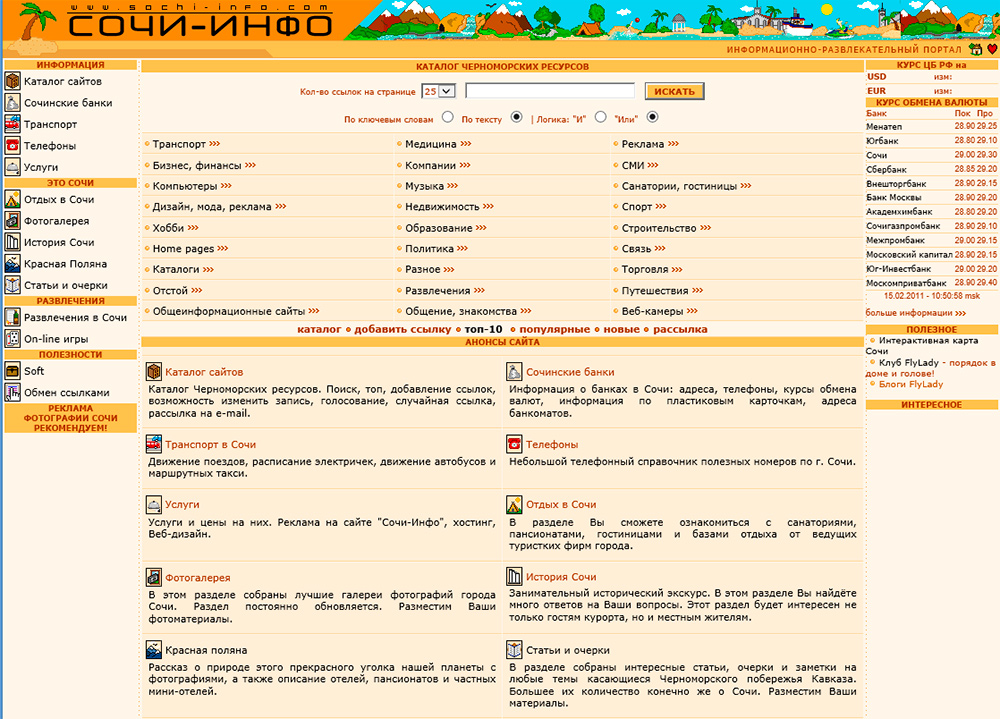Open the Строительство category link
The height and width of the screenshot is (719, 1000).
[x=659, y=228]
